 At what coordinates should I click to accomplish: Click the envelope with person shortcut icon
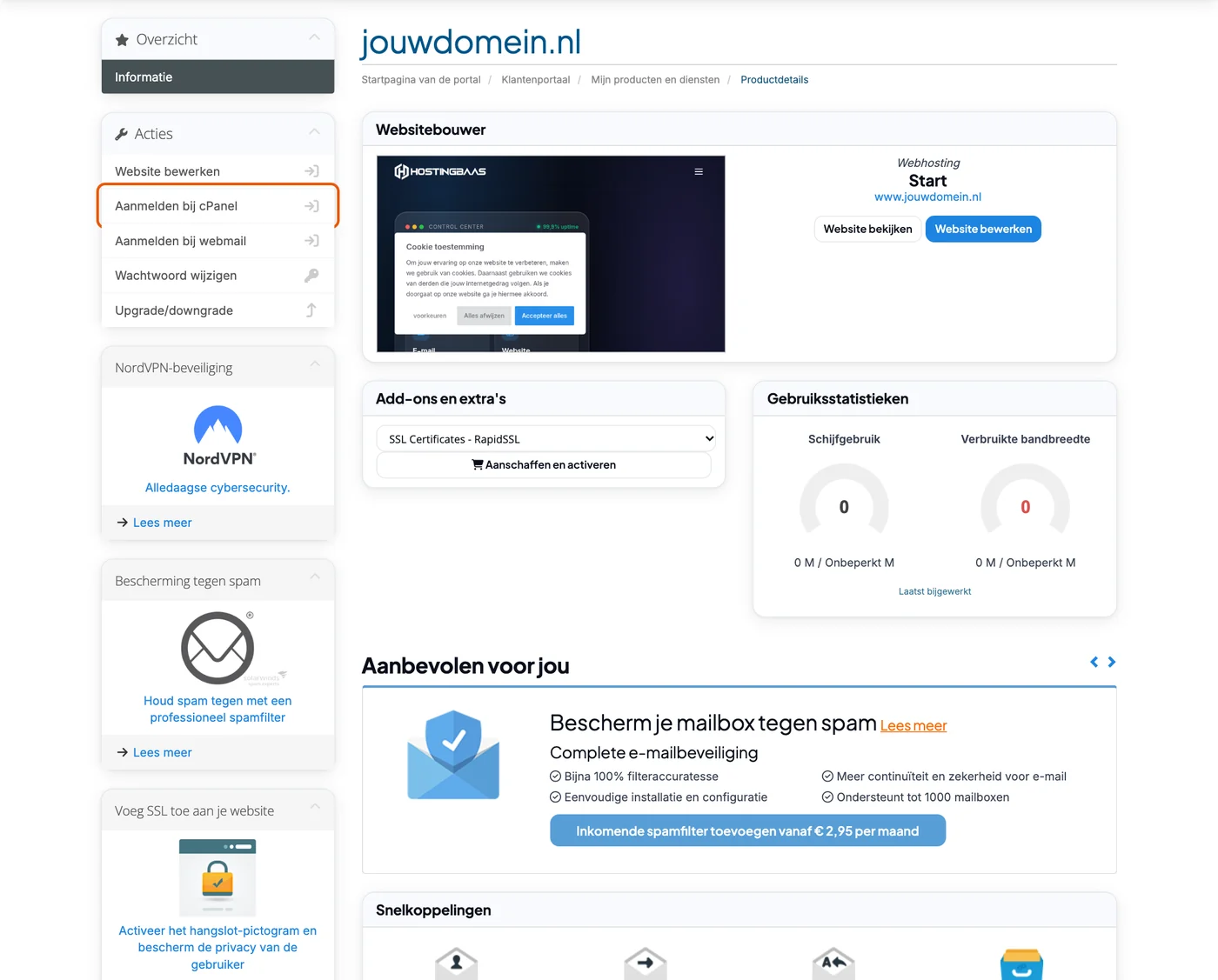click(456, 963)
